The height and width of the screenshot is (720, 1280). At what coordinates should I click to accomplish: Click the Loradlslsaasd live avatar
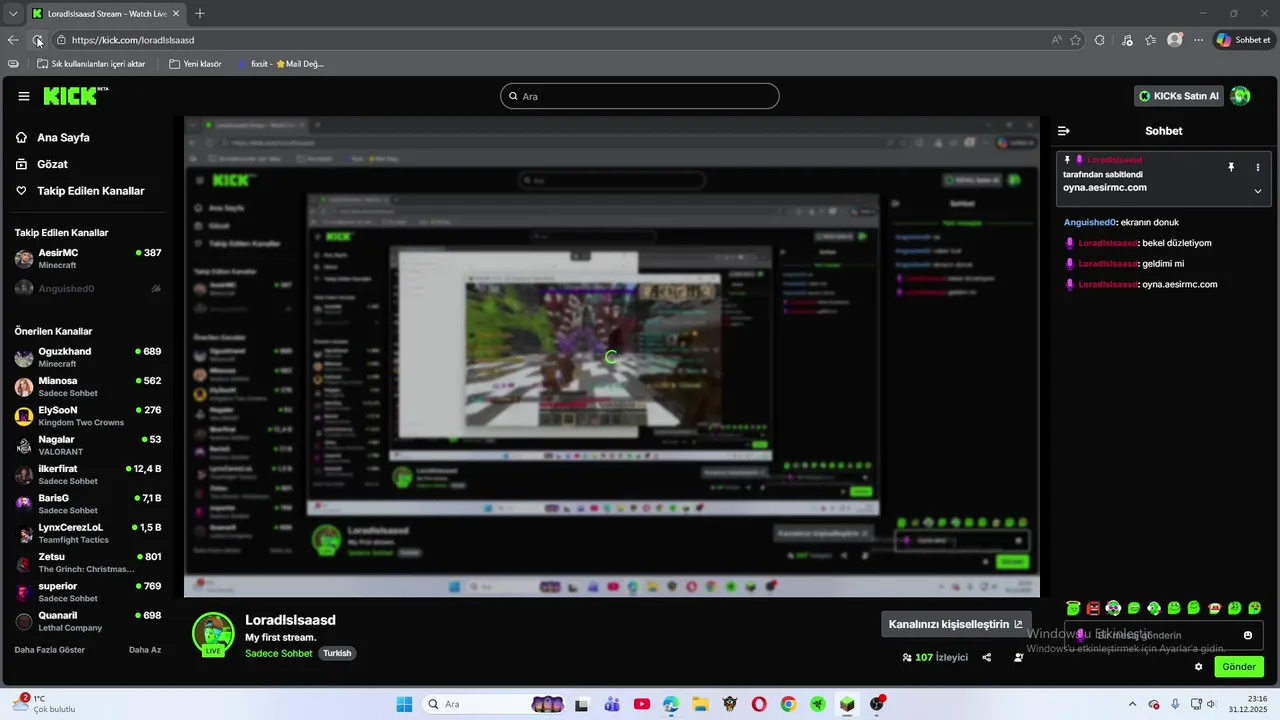click(213, 634)
